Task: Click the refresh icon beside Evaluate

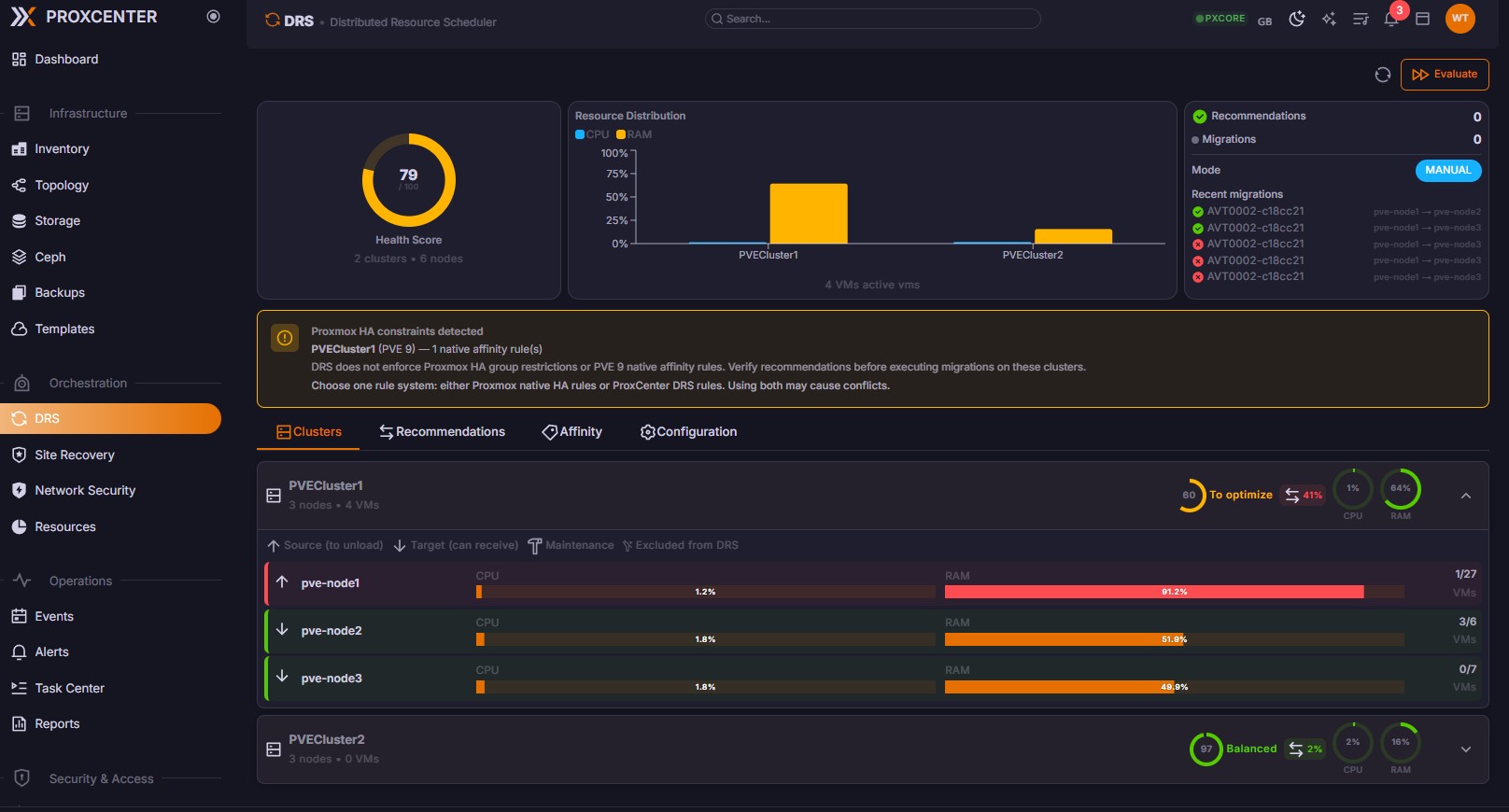Action: [x=1383, y=75]
